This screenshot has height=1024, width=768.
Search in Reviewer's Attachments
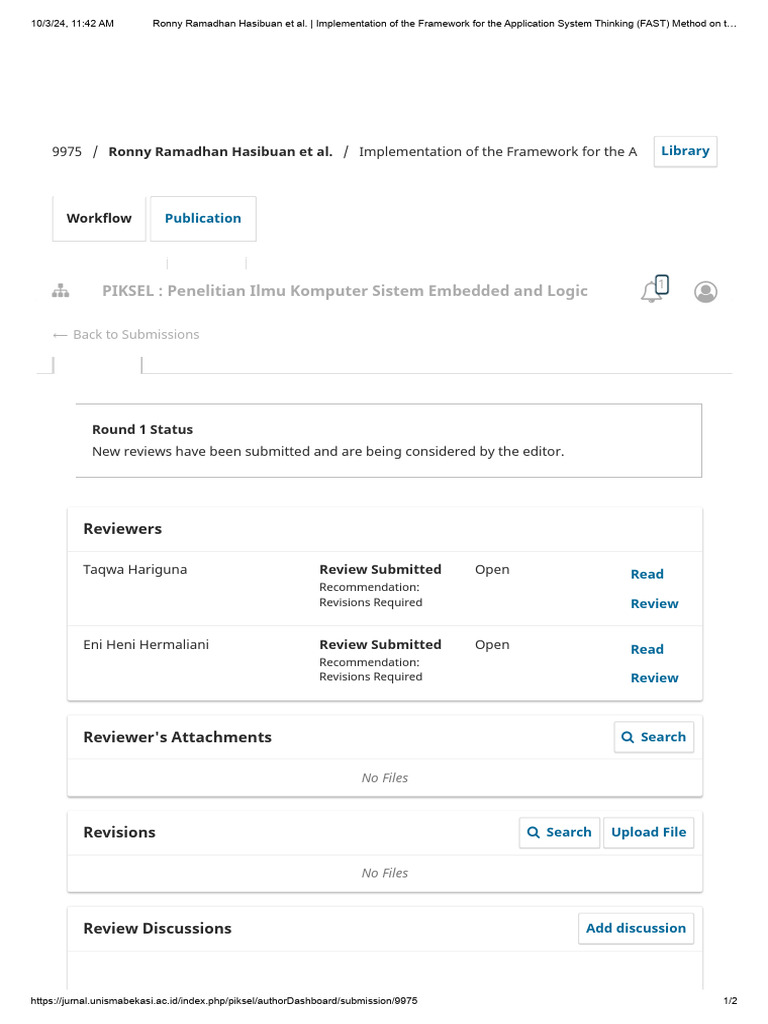[x=654, y=737]
